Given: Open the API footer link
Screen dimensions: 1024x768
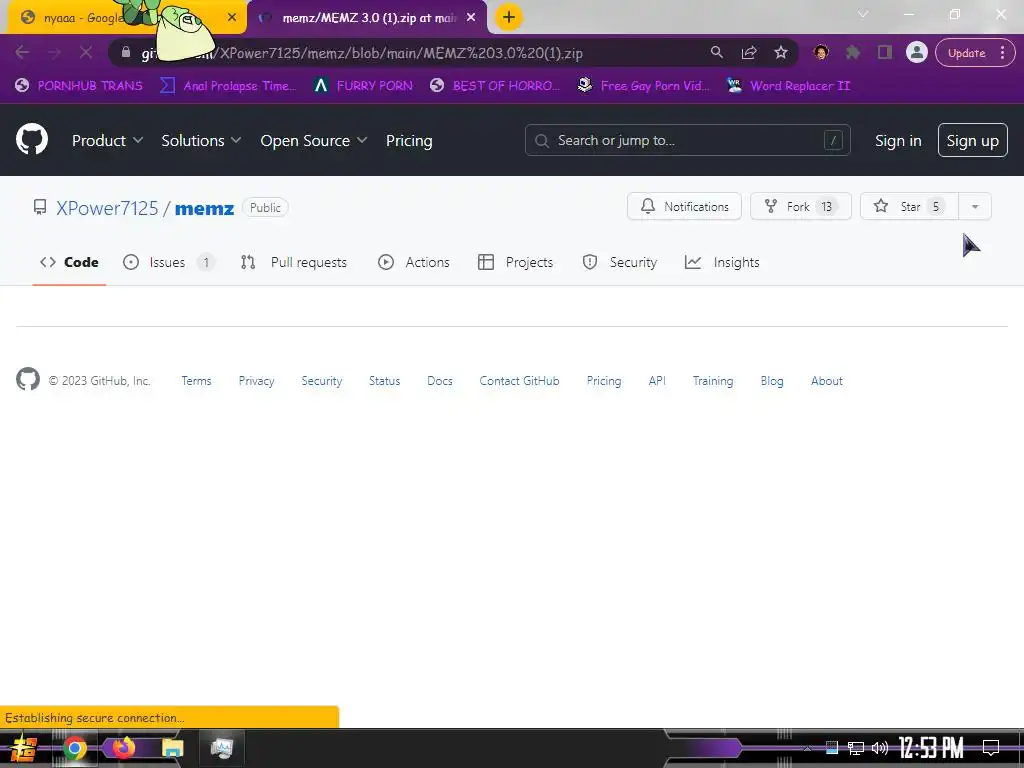Looking at the screenshot, I should coord(657,381).
